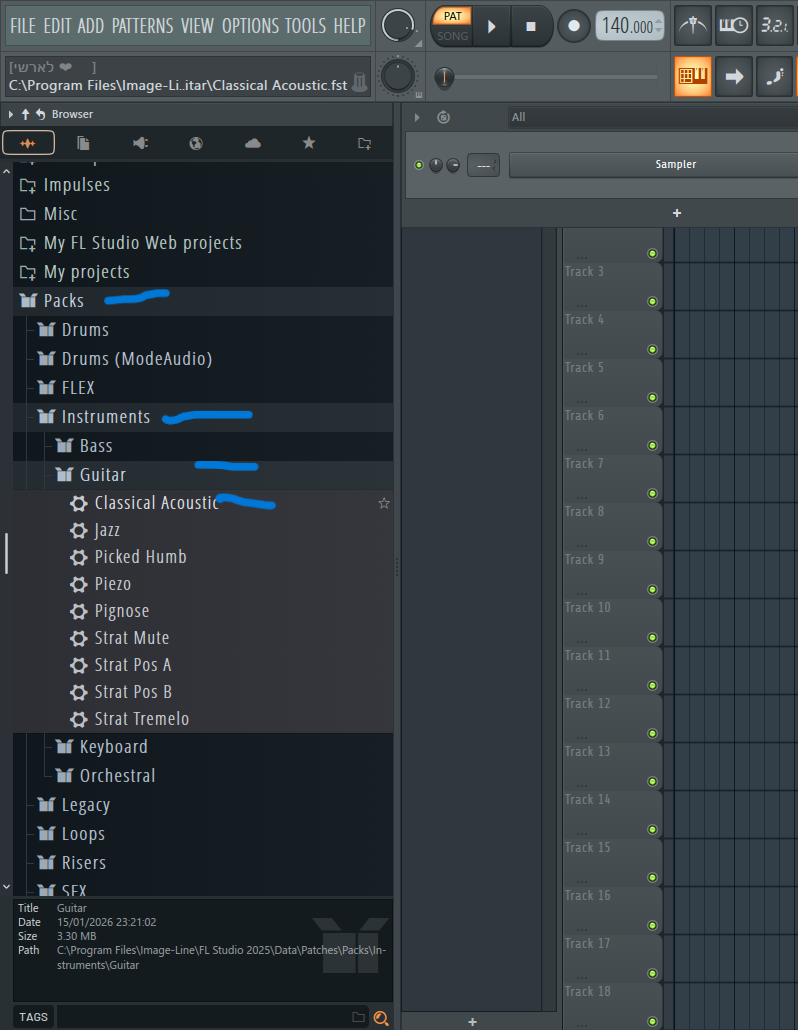Click the song position slider handle
798x1030 pixels.
[444, 77]
